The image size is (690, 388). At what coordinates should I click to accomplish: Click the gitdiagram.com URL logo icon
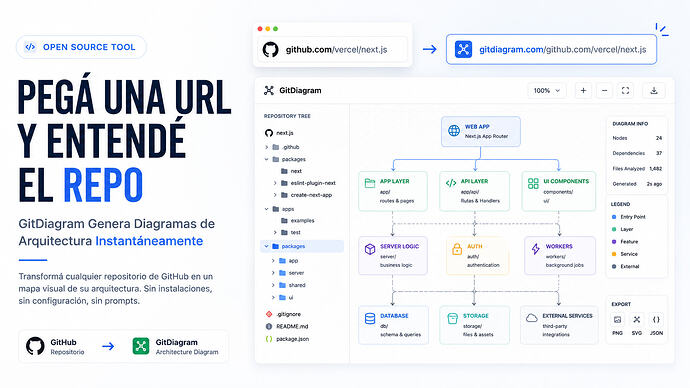coord(463,49)
